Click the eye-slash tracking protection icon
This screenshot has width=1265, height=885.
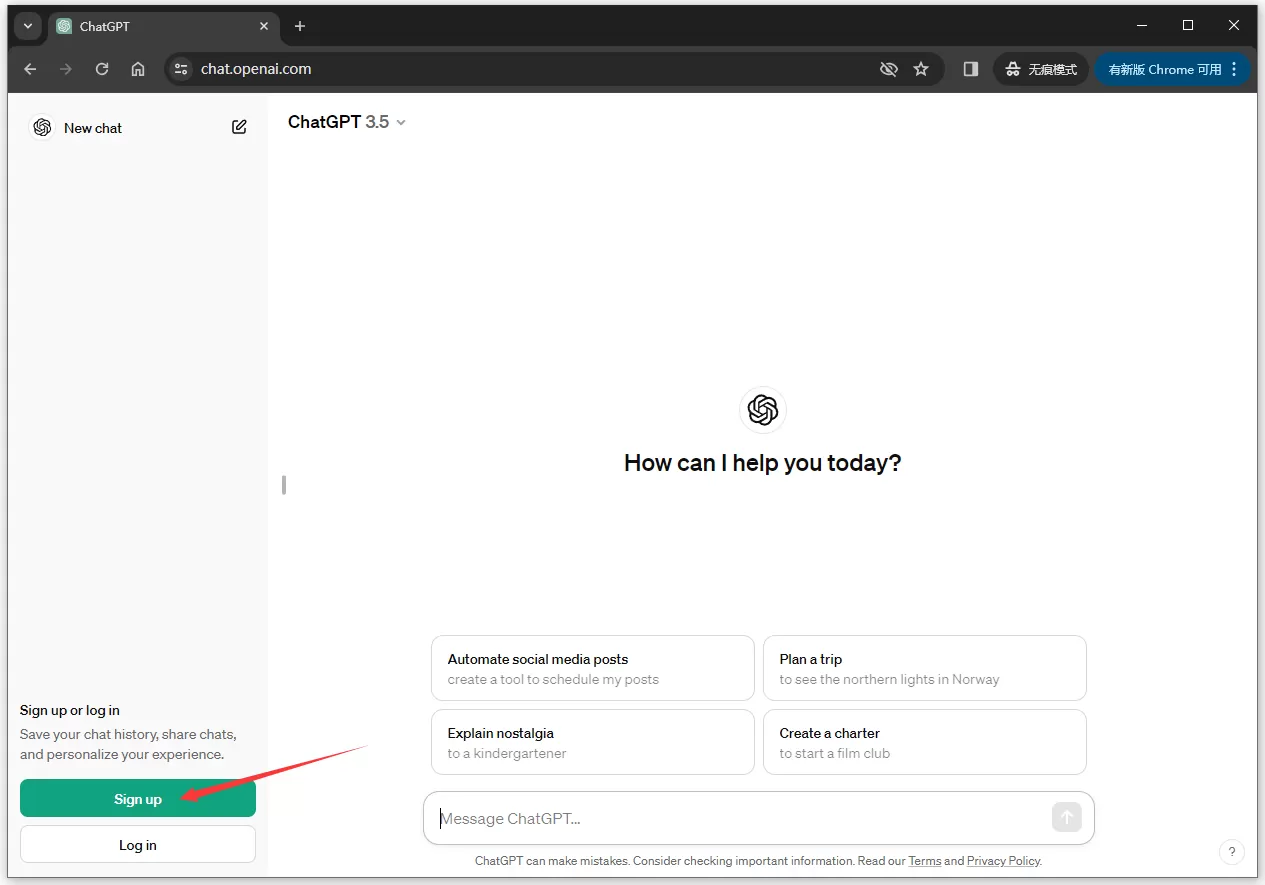(888, 69)
